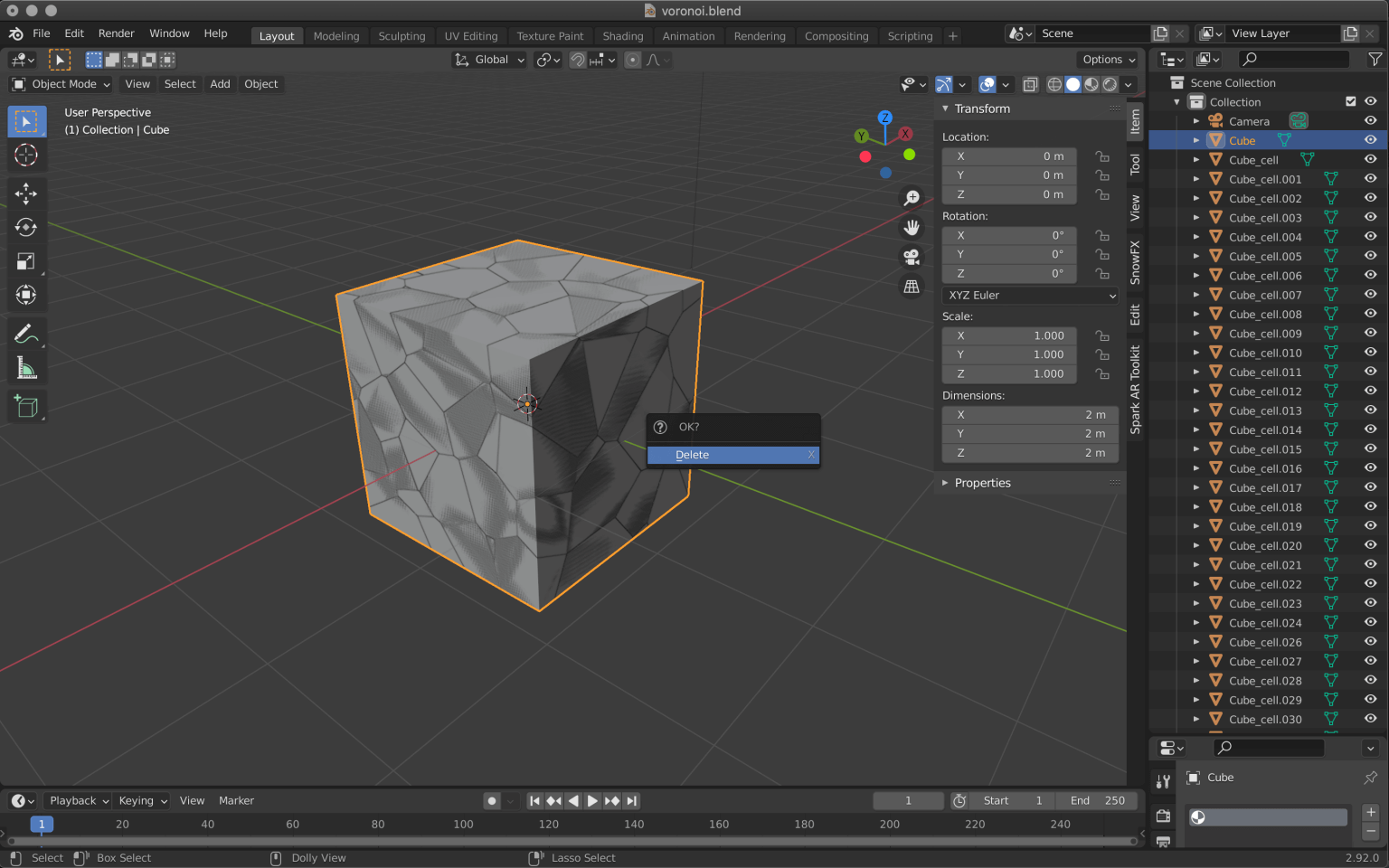Activate the Annotate tool
The width and height of the screenshot is (1389, 868).
point(26,333)
